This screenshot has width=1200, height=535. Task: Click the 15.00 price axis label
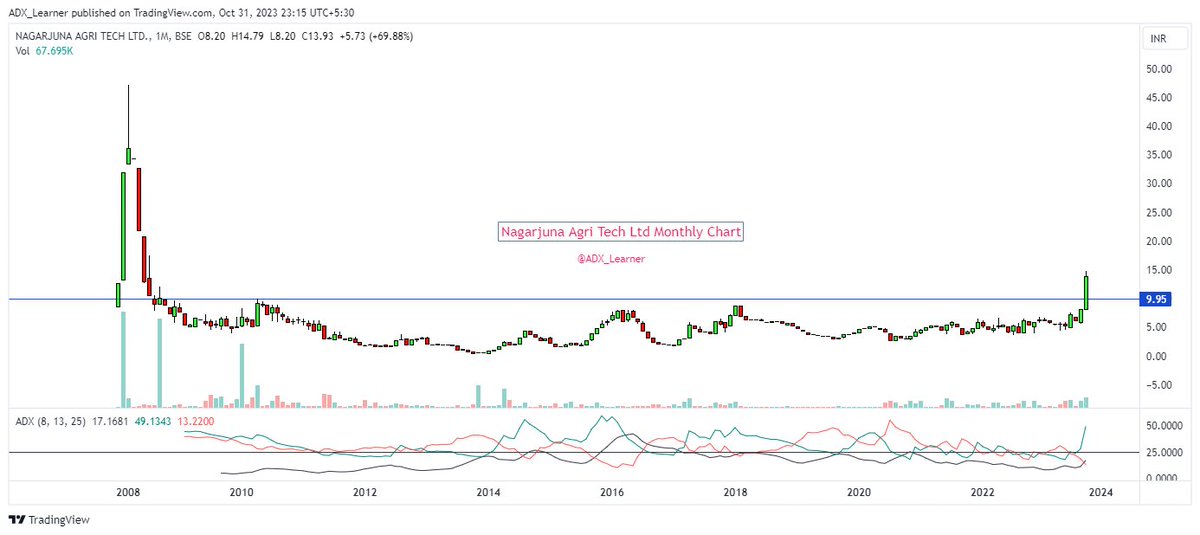coord(1159,269)
